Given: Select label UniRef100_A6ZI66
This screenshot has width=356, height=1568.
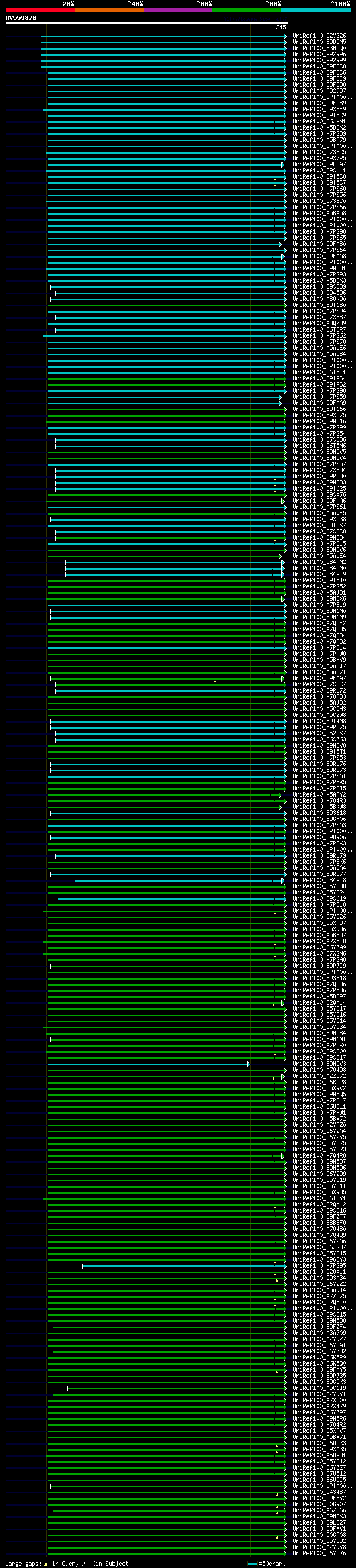Looking at the screenshot, I should pos(319,1511).
